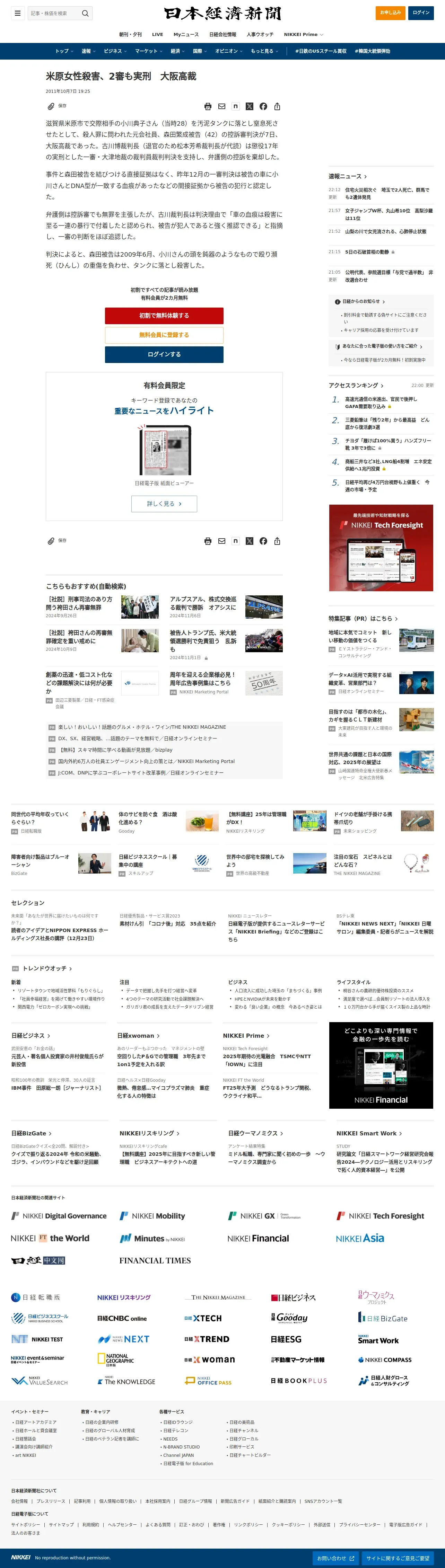The width and height of the screenshot is (445, 1568).
Task: Open the hamburger menu icon
Action: click(x=18, y=13)
